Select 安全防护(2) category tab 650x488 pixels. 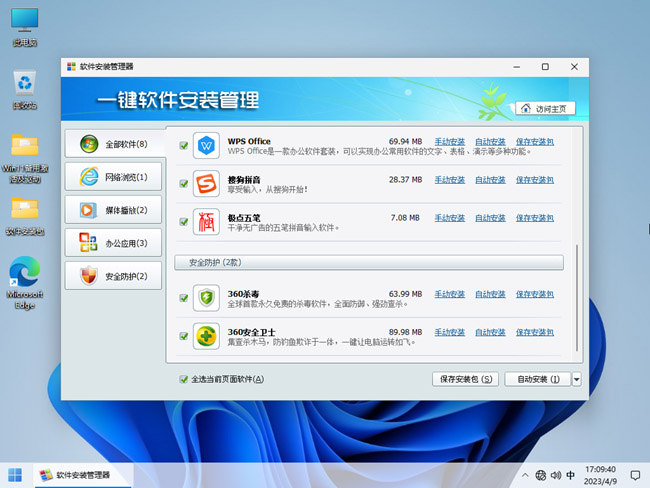click(114, 276)
